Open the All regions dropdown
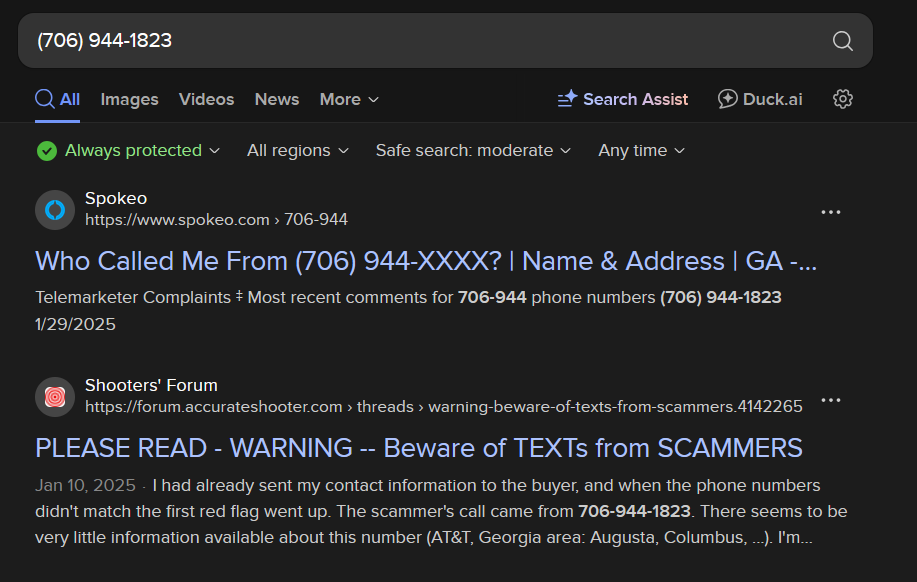Image resolution: width=917 pixels, height=582 pixels. point(298,151)
